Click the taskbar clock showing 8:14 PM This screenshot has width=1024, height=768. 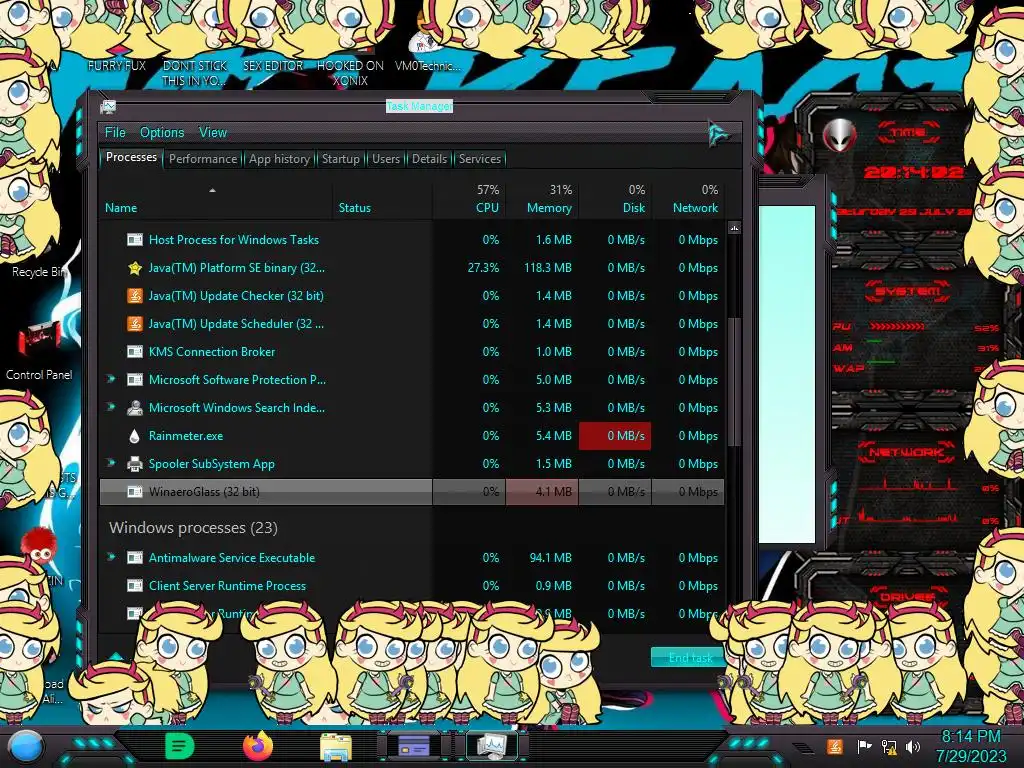[970, 737]
